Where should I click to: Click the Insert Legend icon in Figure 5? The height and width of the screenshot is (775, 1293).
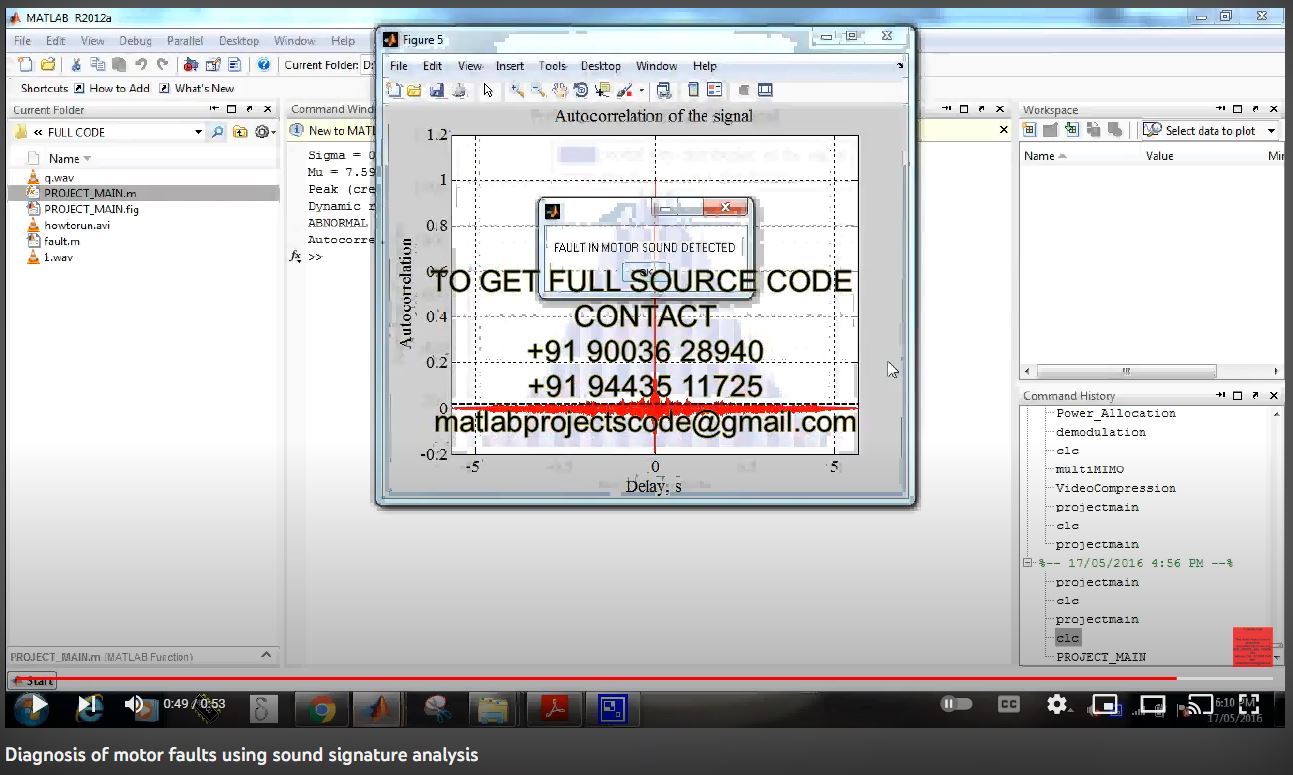click(x=714, y=90)
